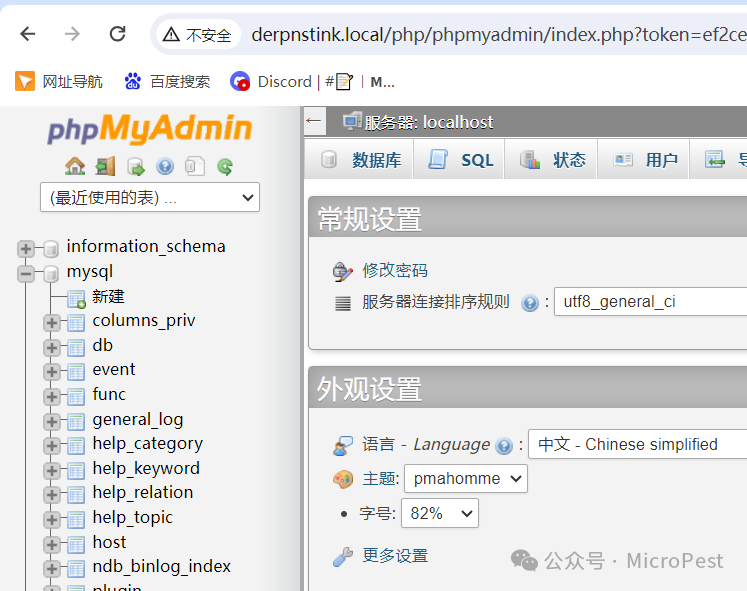The height and width of the screenshot is (591, 747).
Task: Expand the help_category table node
Action: click(x=52, y=446)
